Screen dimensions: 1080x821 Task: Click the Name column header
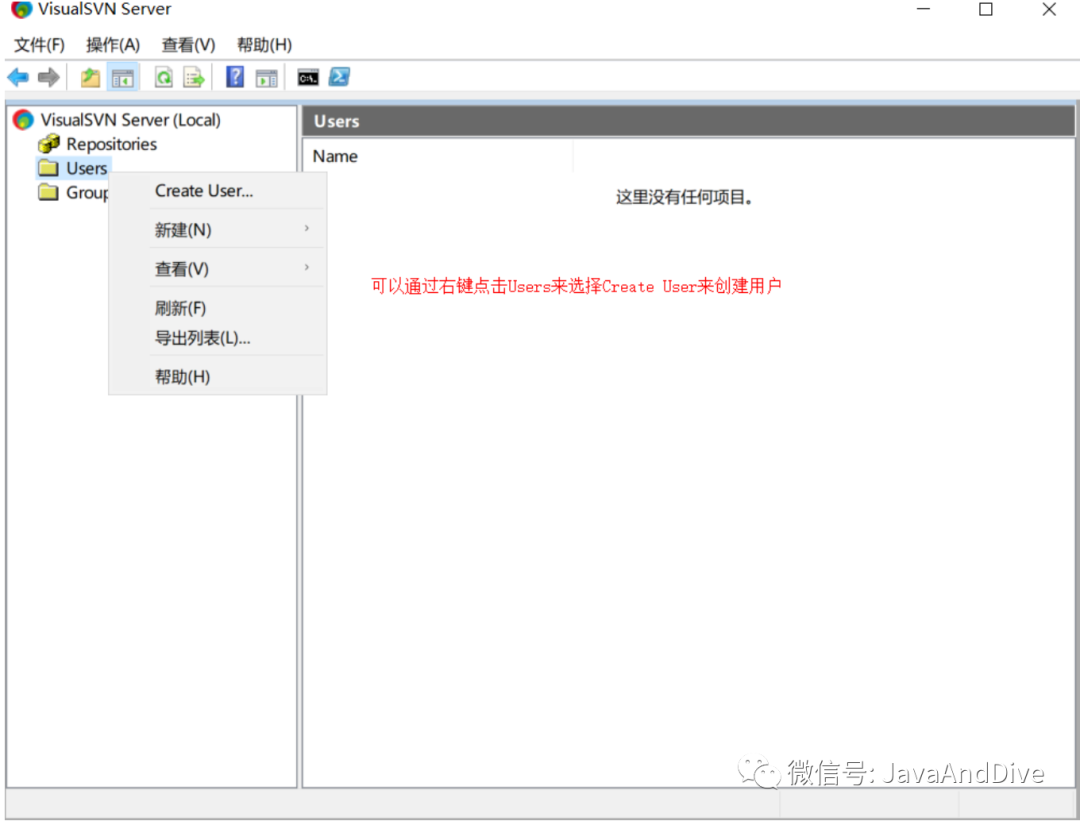click(x=439, y=156)
